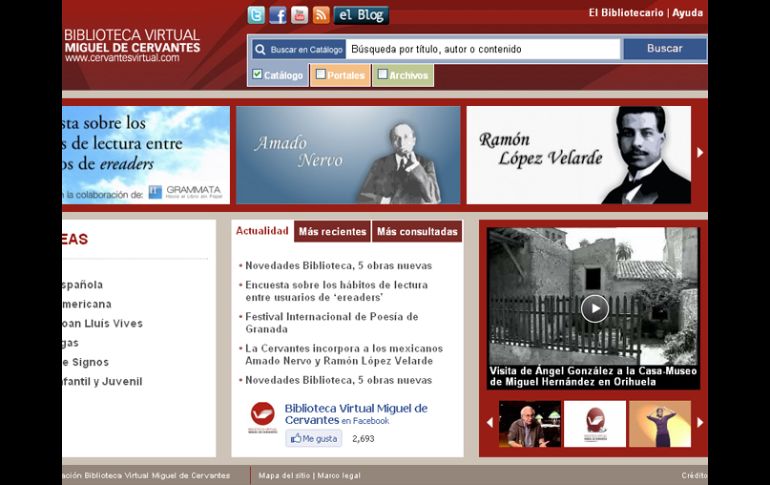Open el Blog icon link
770x485 pixels.
click(x=361, y=15)
